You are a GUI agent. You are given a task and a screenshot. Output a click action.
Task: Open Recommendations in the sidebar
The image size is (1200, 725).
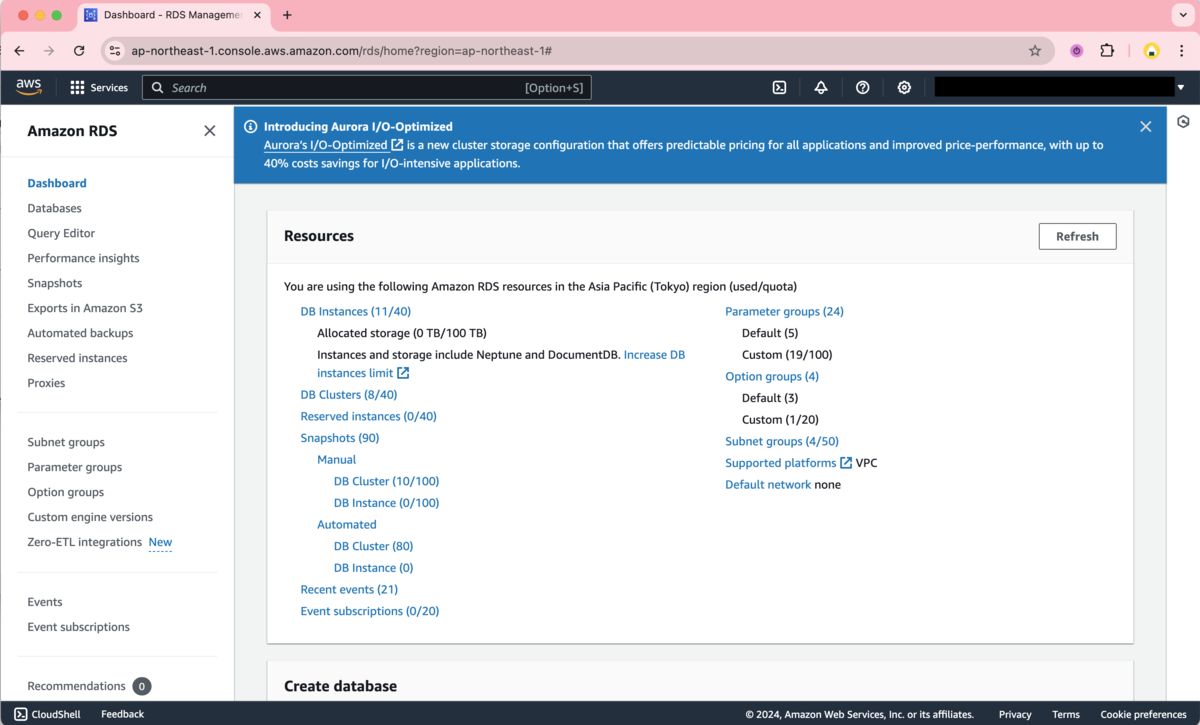[76, 686]
